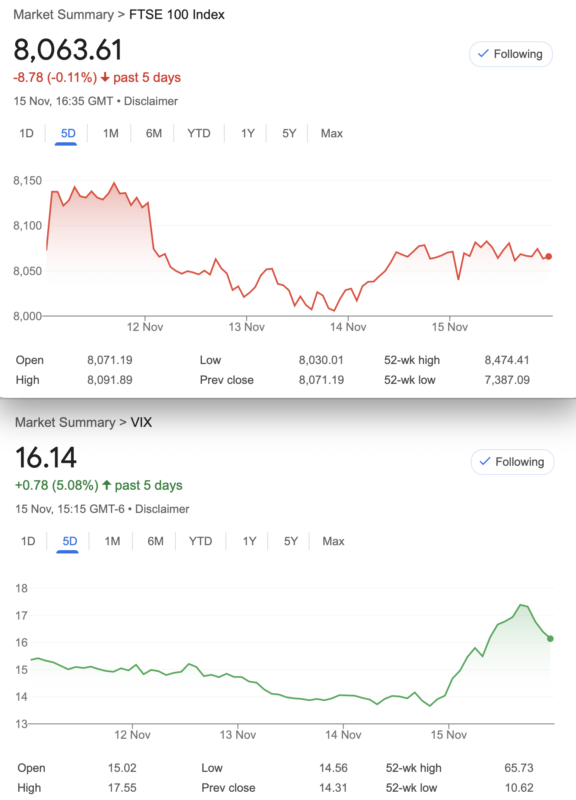576x800 pixels.
Task: Click the red endpoint dot on FTSE chart
Action: coord(548,257)
